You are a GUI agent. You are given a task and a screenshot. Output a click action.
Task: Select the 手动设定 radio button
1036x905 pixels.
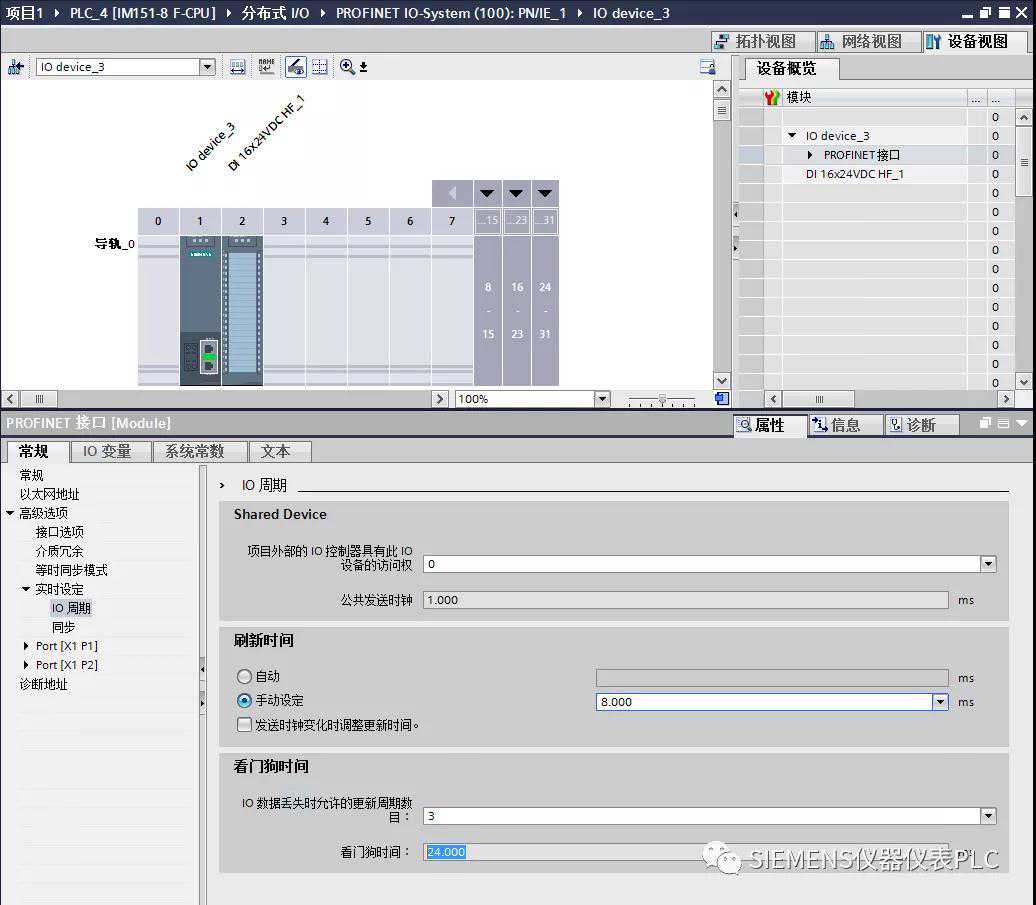coord(244,701)
